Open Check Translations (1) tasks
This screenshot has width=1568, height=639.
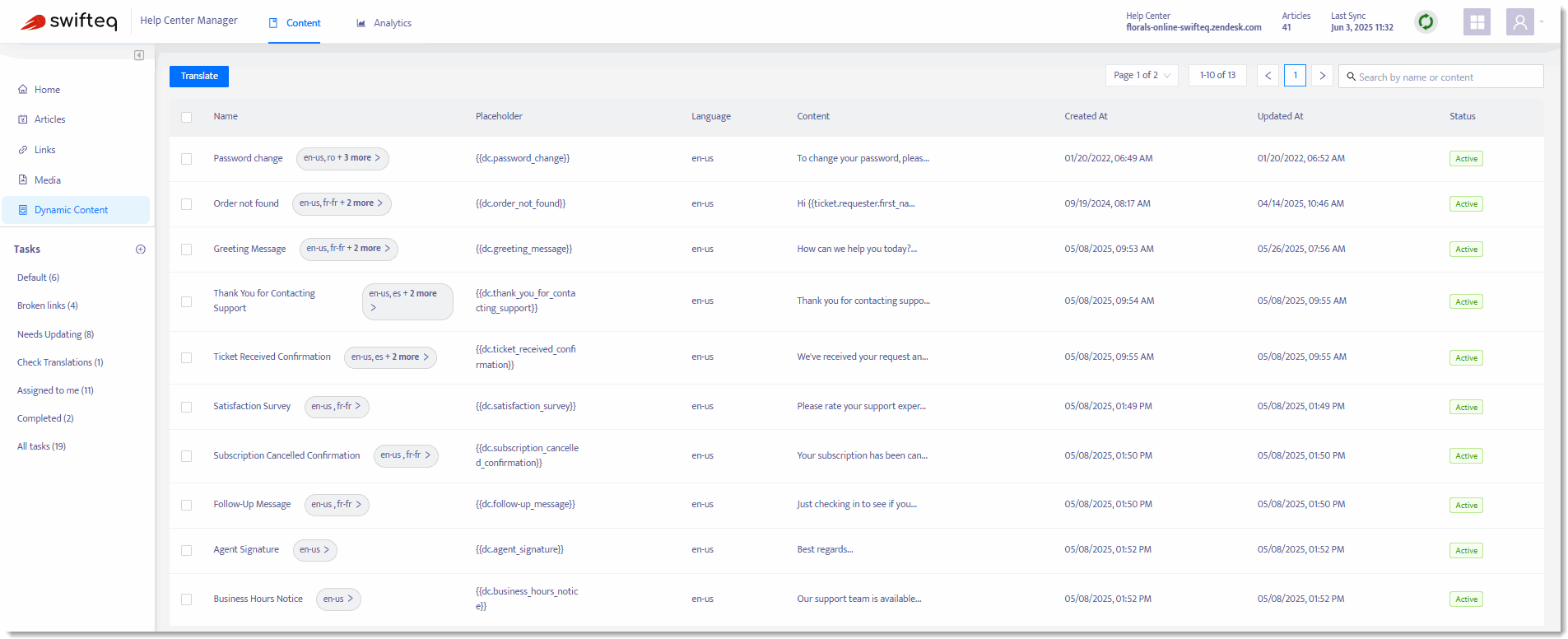60,362
